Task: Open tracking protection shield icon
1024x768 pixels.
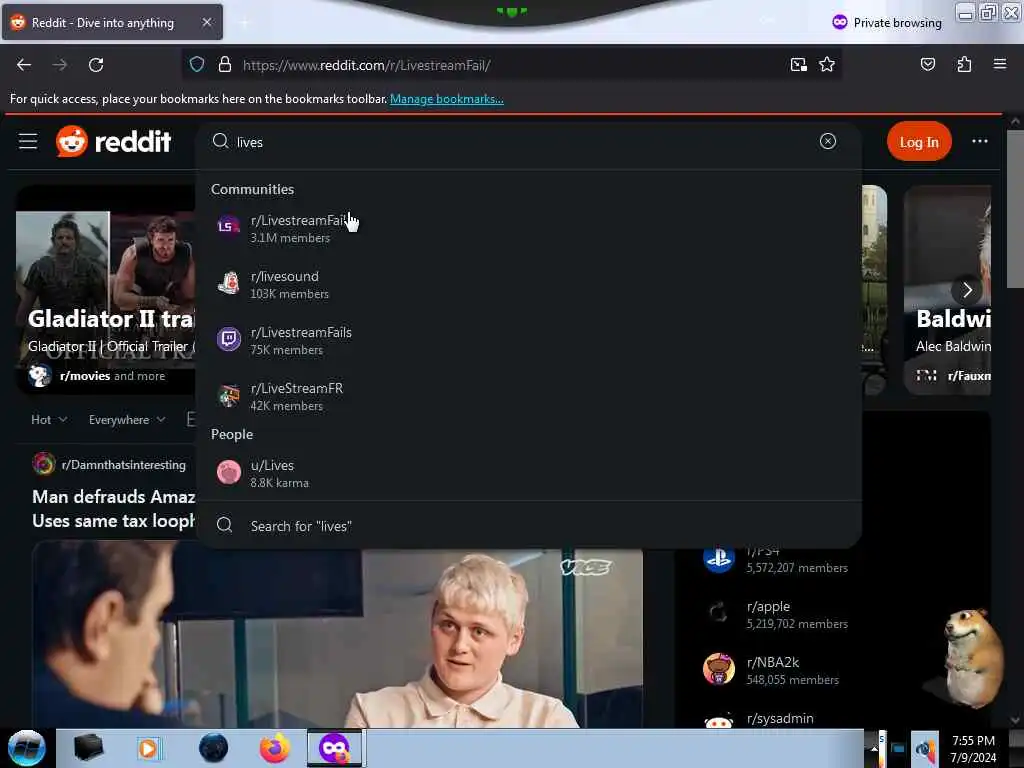Action: [197, 65]
